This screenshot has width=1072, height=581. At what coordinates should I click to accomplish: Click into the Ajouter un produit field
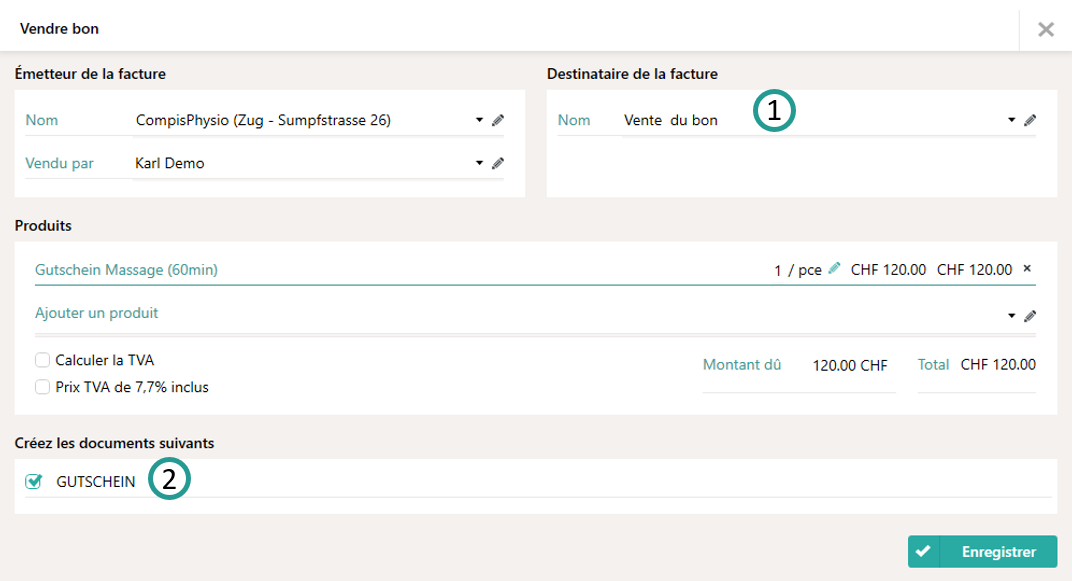[x=400, y=314]
